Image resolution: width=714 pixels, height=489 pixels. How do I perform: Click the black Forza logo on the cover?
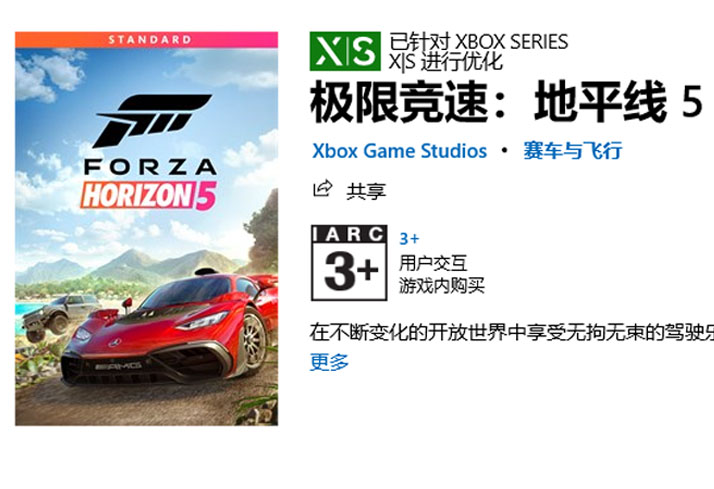click(x=153, y=120)
